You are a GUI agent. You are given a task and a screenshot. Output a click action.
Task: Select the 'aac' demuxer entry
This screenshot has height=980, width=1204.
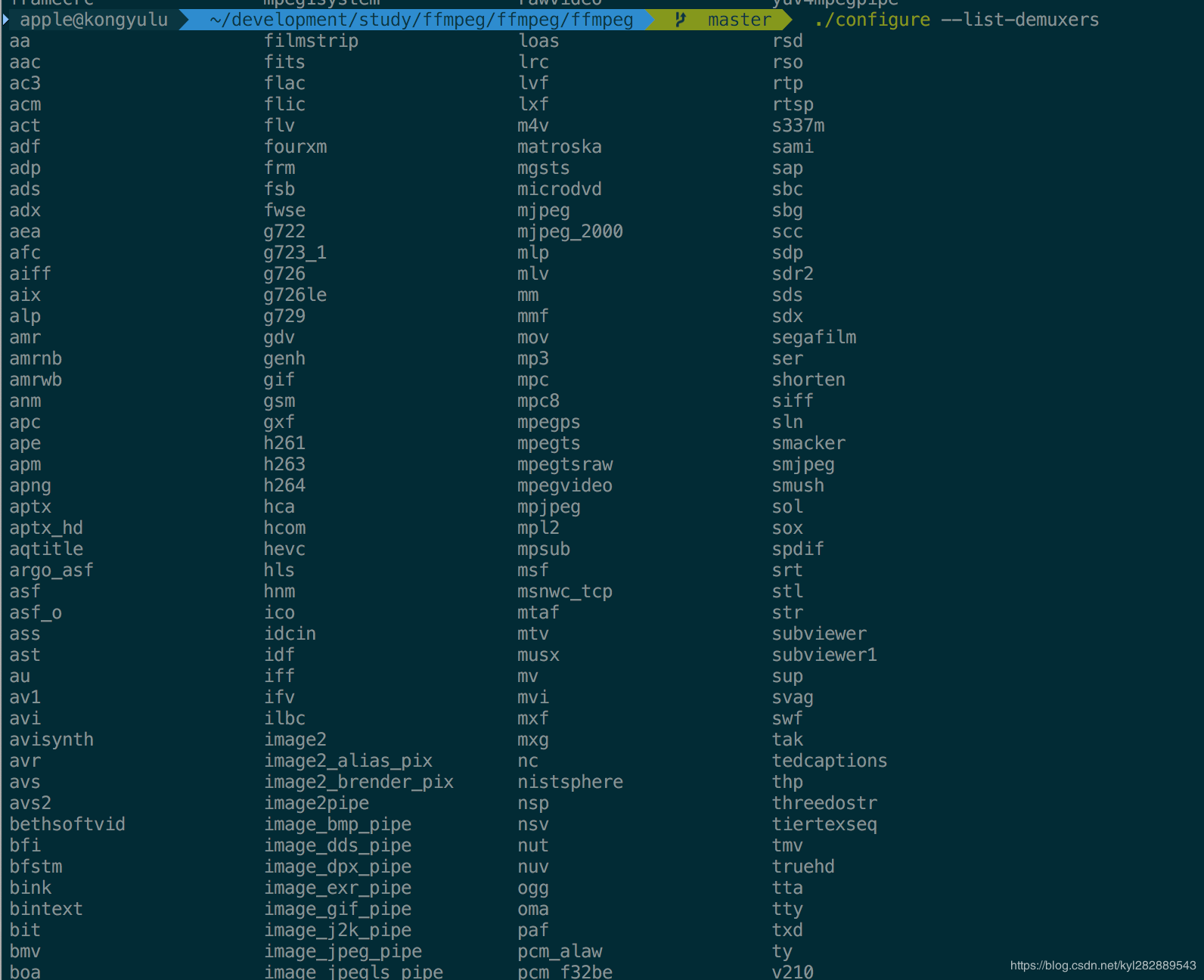tap(25, 62)
